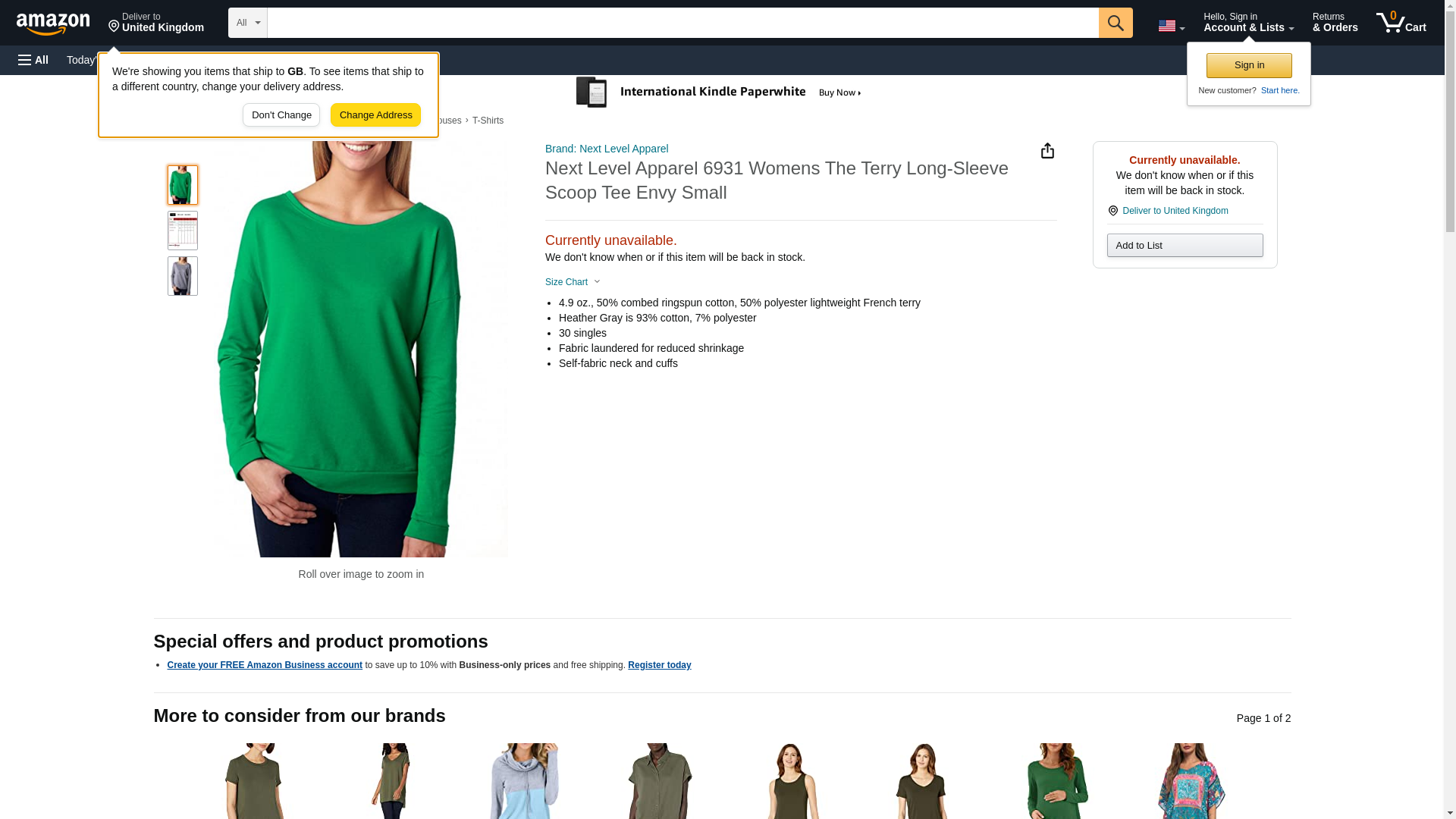
Task: Open the Brand: Next Level Apparel link
Action: [x=607, y=149]
